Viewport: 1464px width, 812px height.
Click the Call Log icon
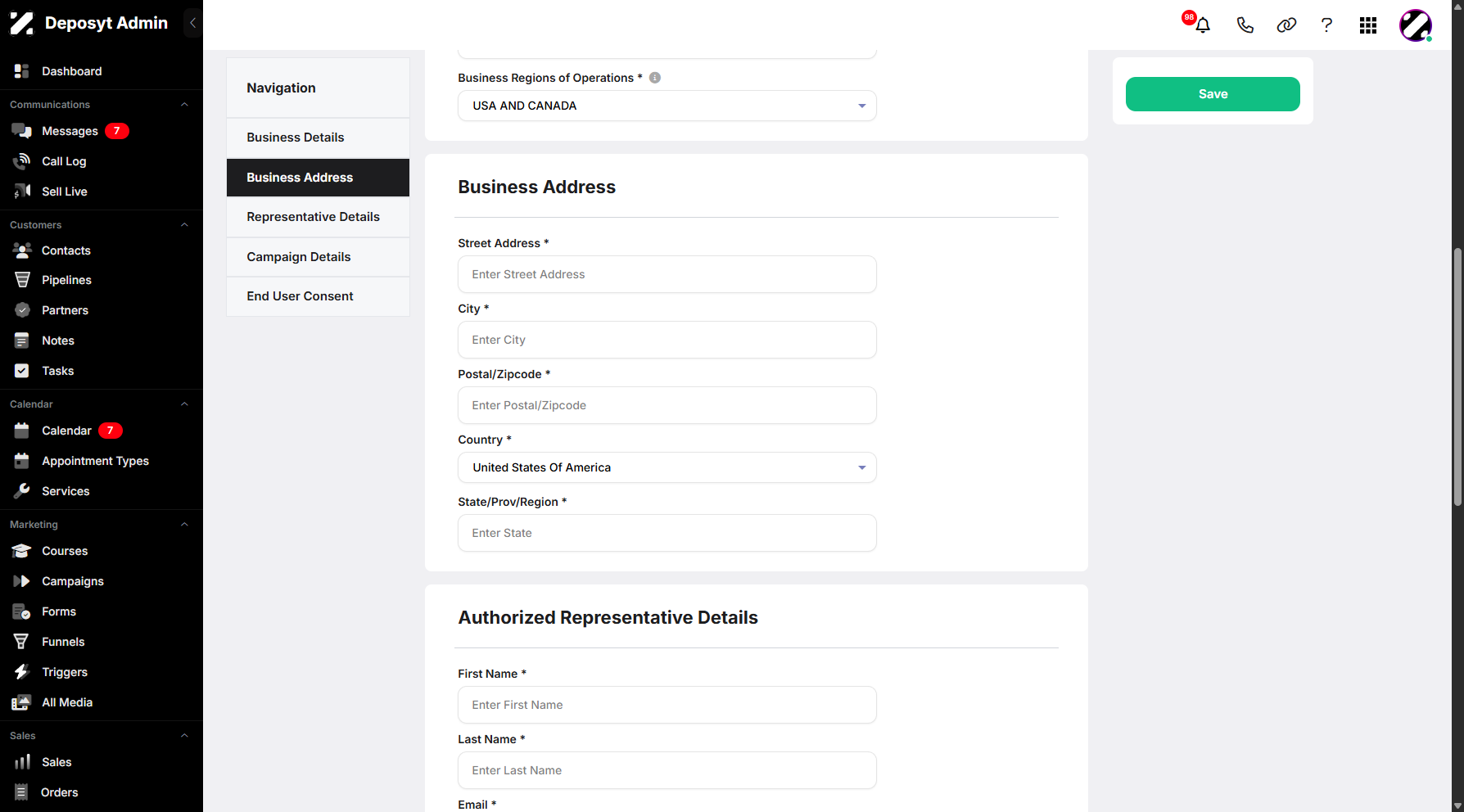point(22,161)
